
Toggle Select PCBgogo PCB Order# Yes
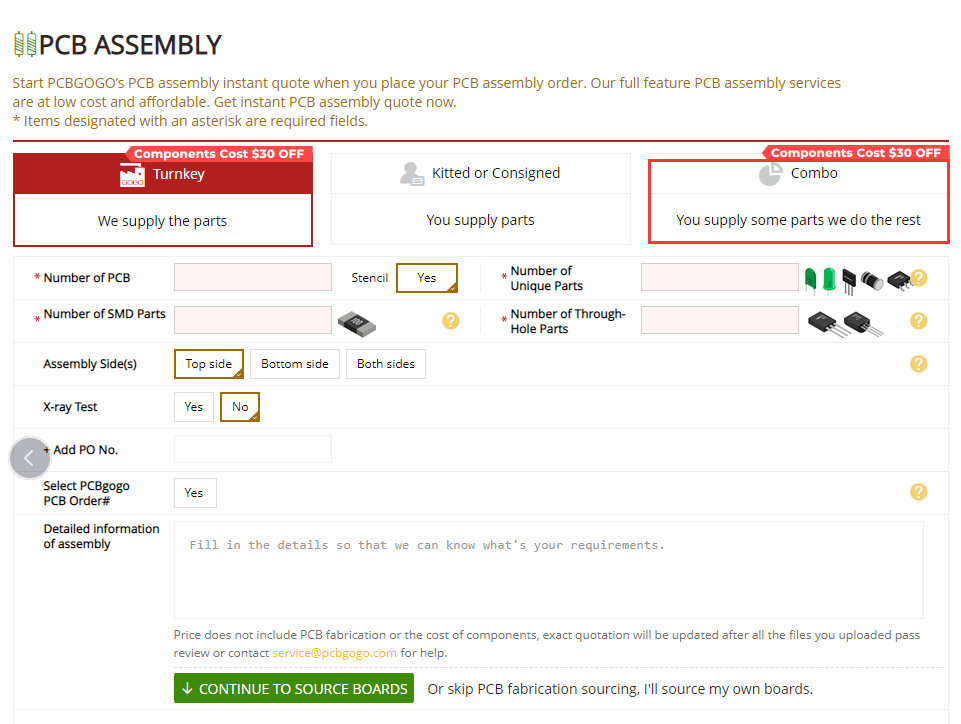coord(195,493)
